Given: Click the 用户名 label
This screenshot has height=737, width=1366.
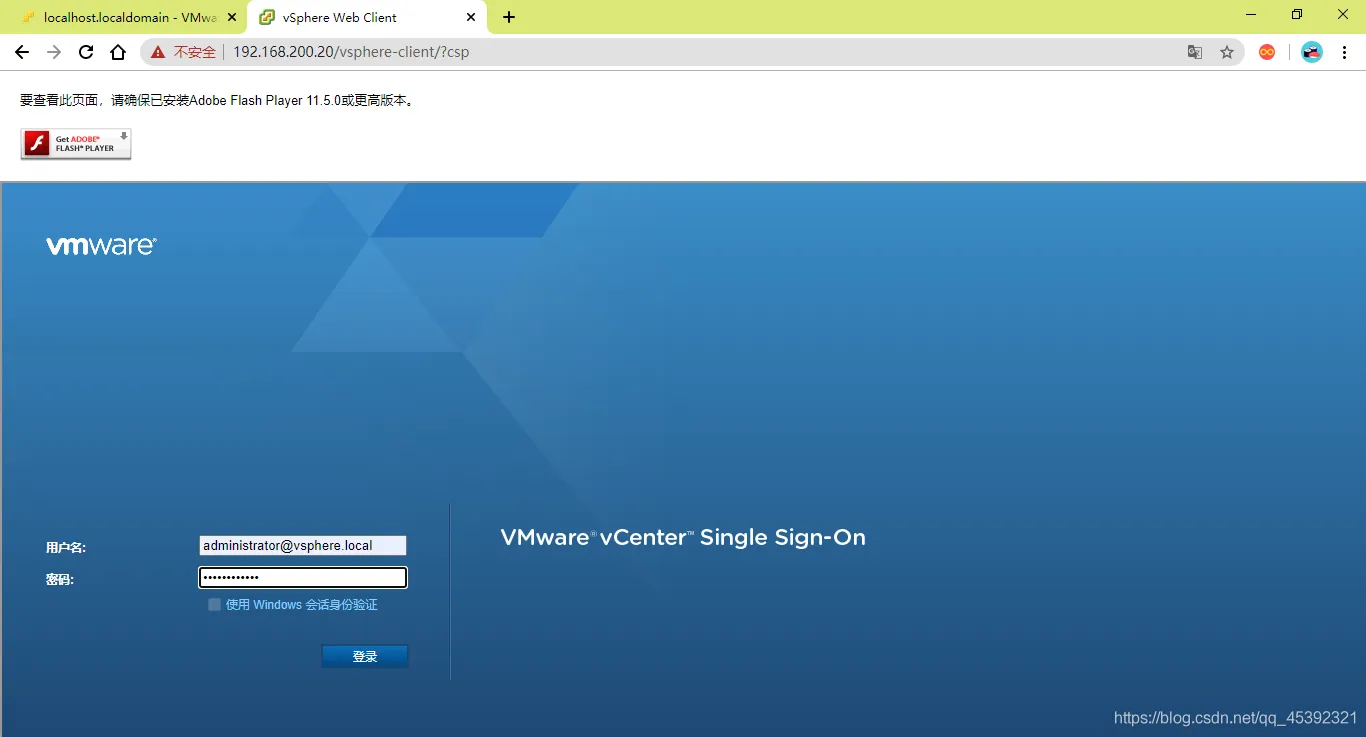Looking at the screenshot, I should pos(66,548).
